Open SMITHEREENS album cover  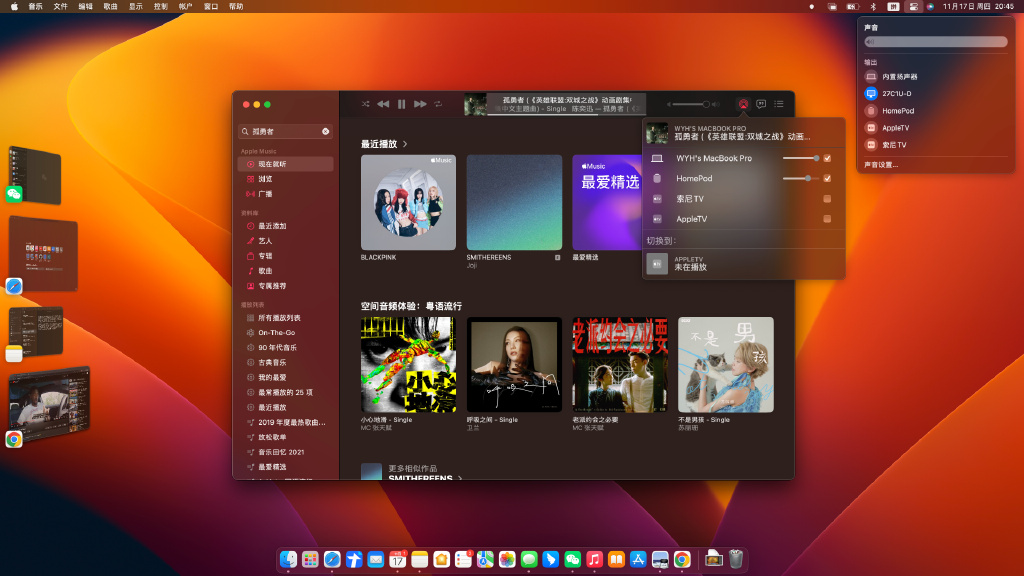click(x=514, y=202)
